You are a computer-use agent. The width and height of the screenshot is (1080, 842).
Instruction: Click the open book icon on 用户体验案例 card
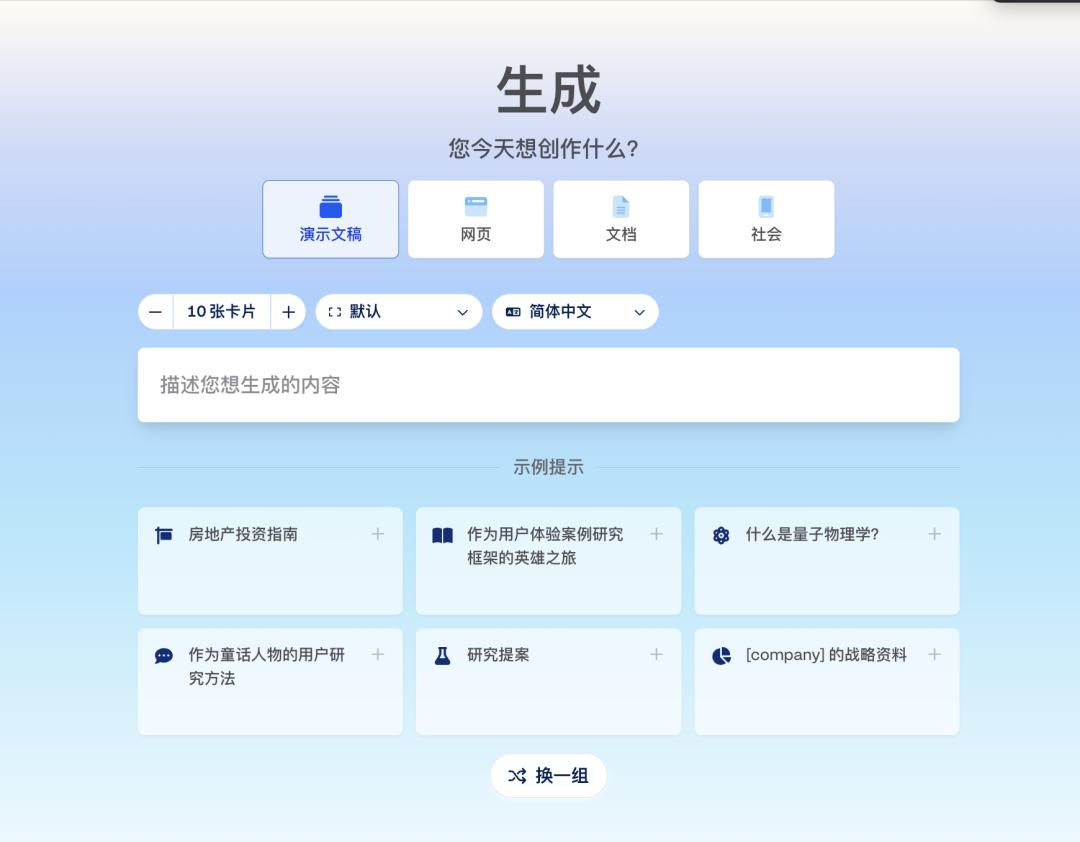point(442,535)
